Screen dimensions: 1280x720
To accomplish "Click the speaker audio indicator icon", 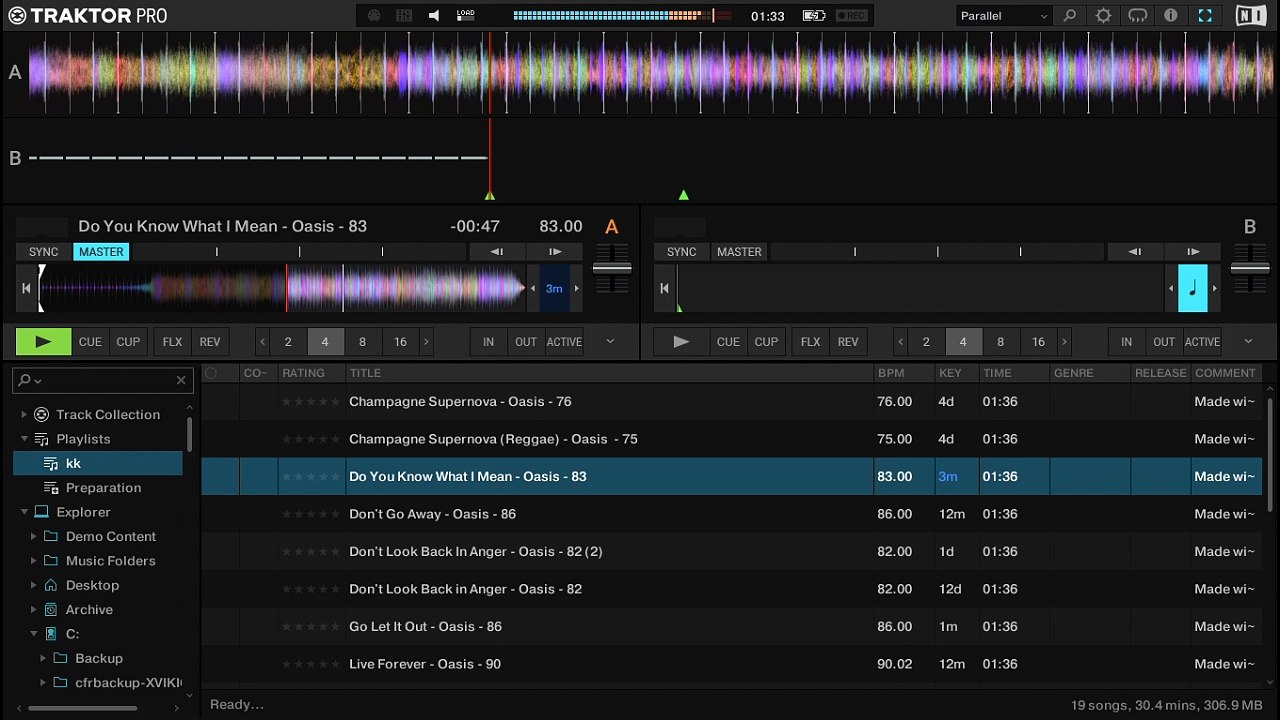I will (434, 16).
